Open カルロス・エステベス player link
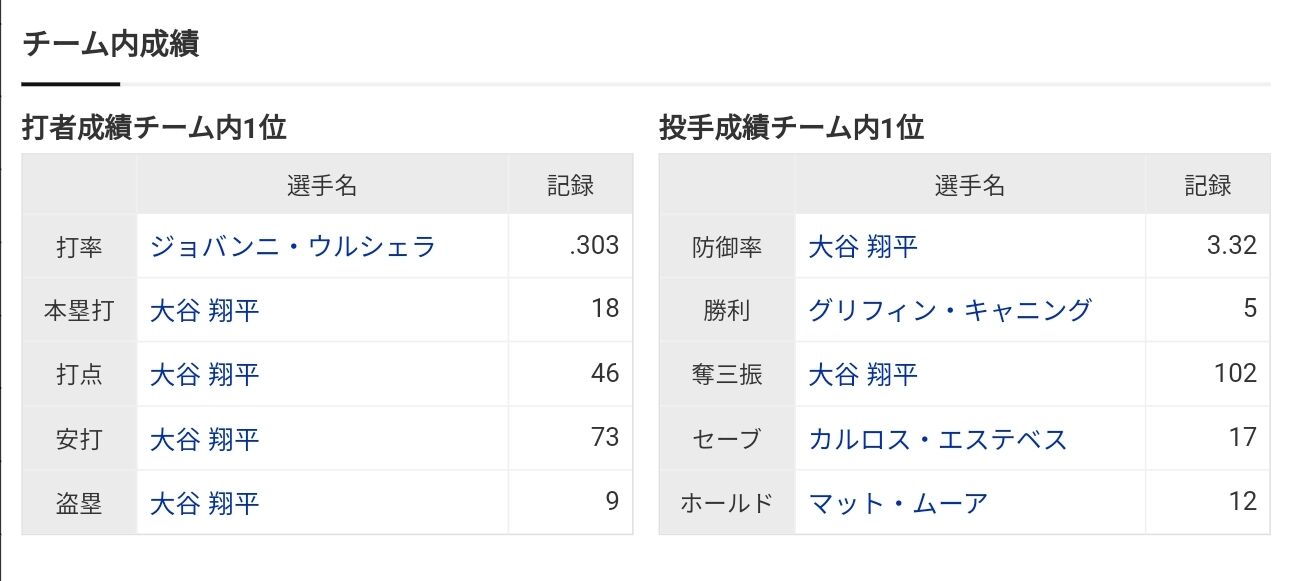1289x581 pixels. [938, 438]
